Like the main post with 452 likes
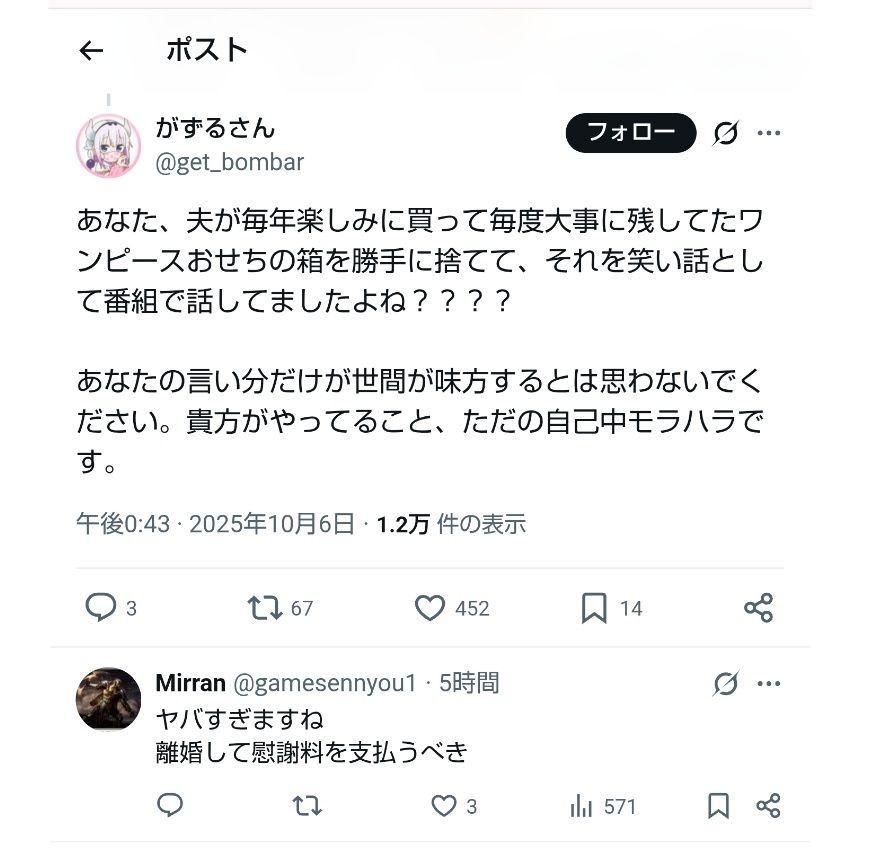 pyautogui.click(x=430, y=607)
